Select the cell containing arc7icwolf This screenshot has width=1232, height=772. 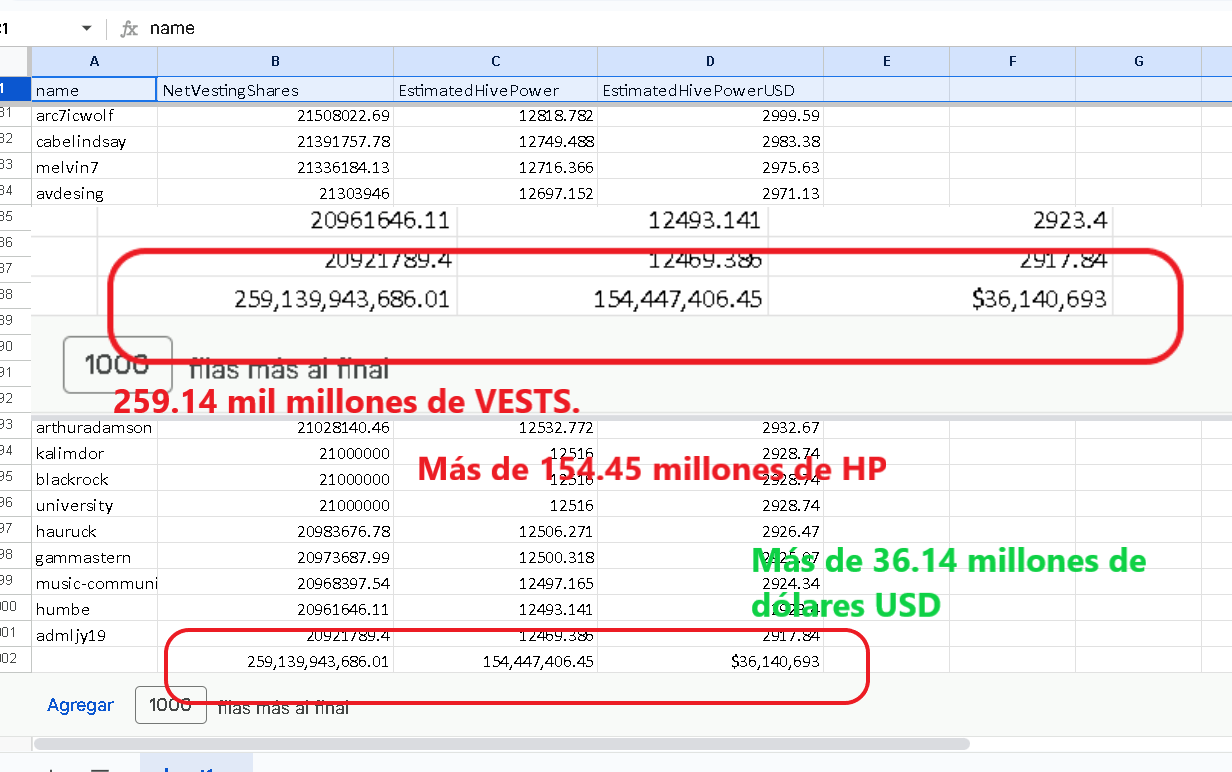click(x=94, y=115)
